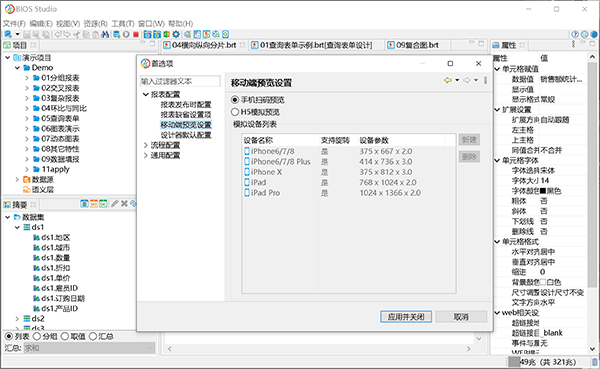Select the H5模拟预览 radio option
600x369 pixels.
[235, 112]
